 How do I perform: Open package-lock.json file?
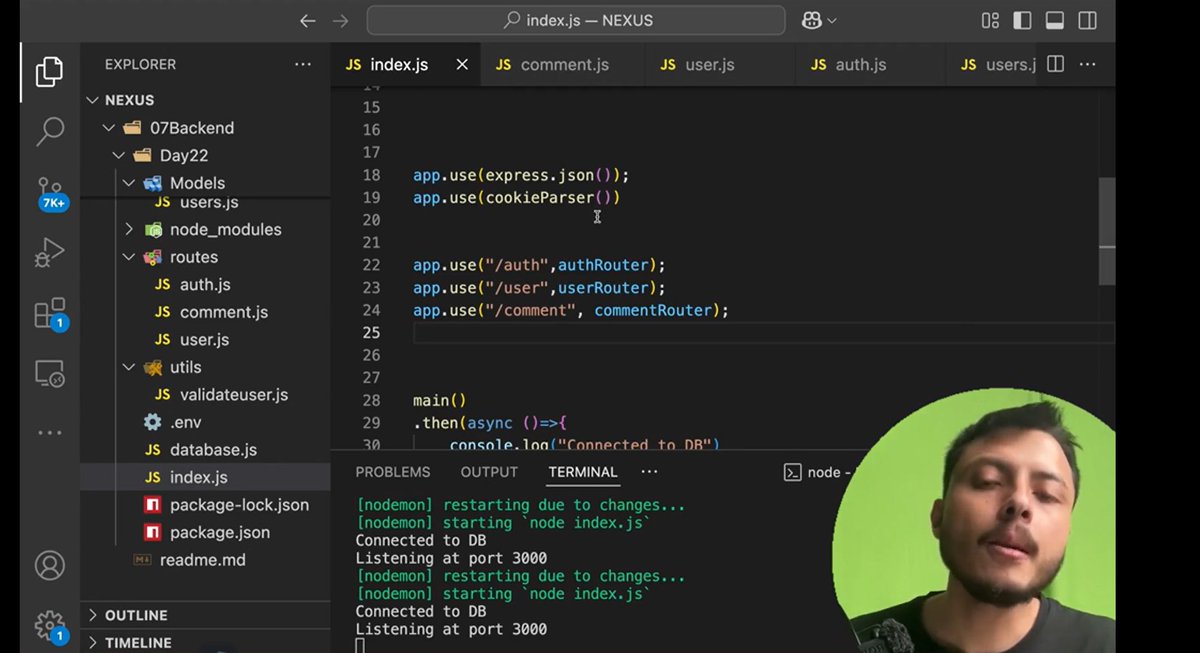205,505
